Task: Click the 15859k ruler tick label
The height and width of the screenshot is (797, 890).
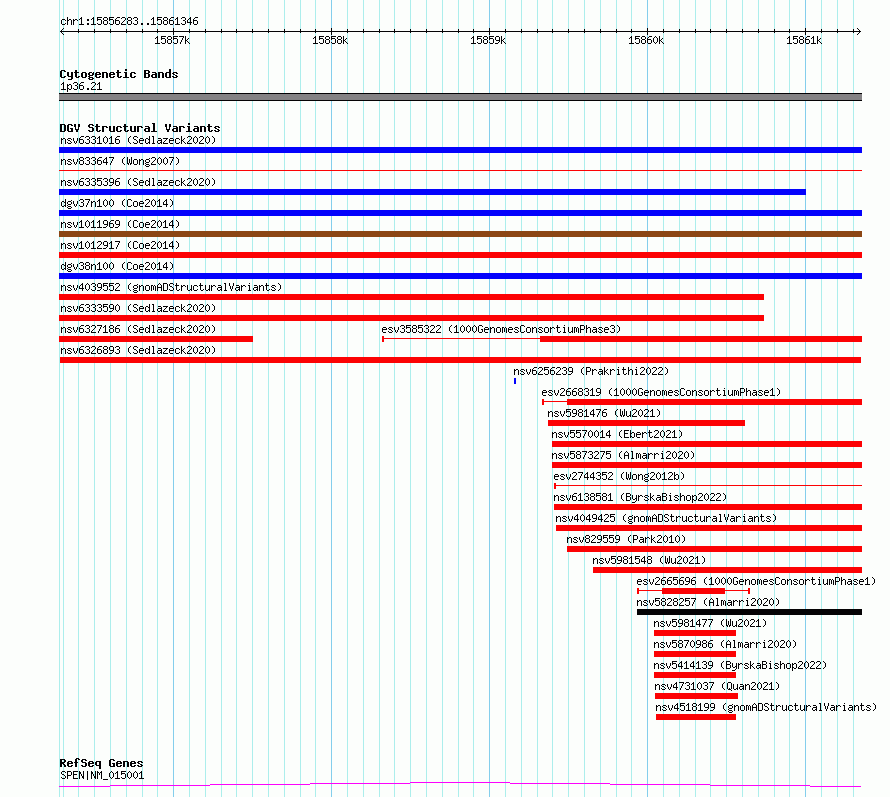Action: coord(488,40)
